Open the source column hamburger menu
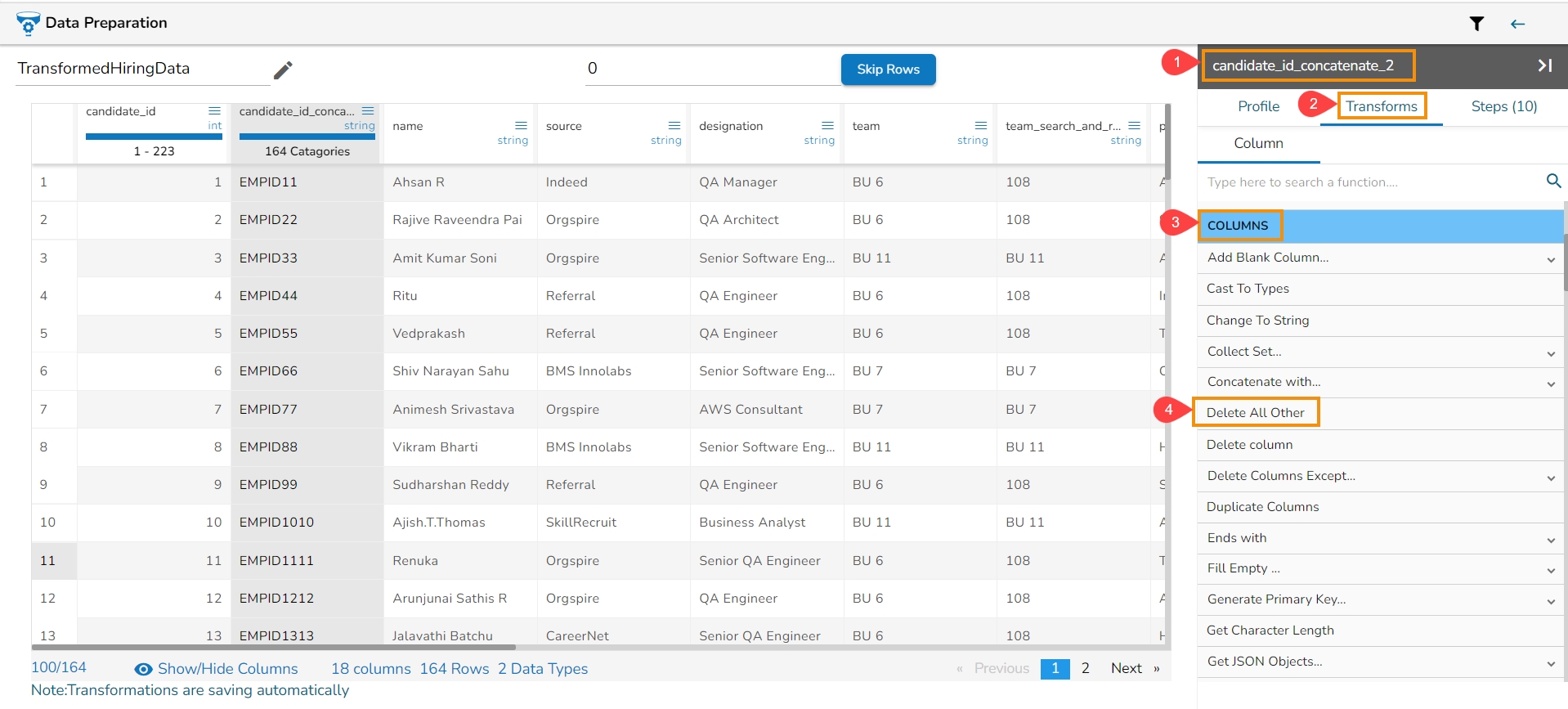 674,126
